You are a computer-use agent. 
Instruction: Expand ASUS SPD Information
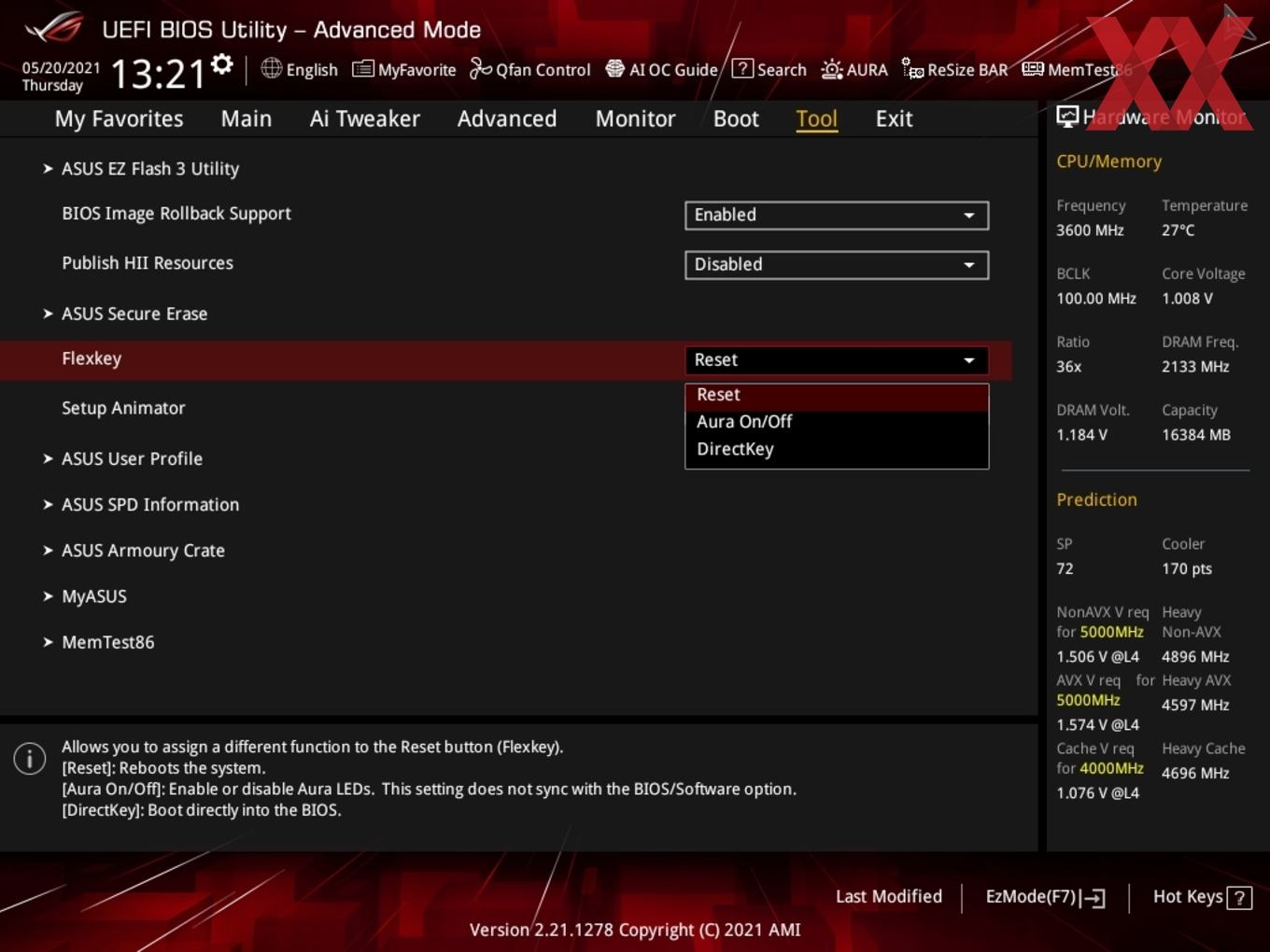click(149, 505)
